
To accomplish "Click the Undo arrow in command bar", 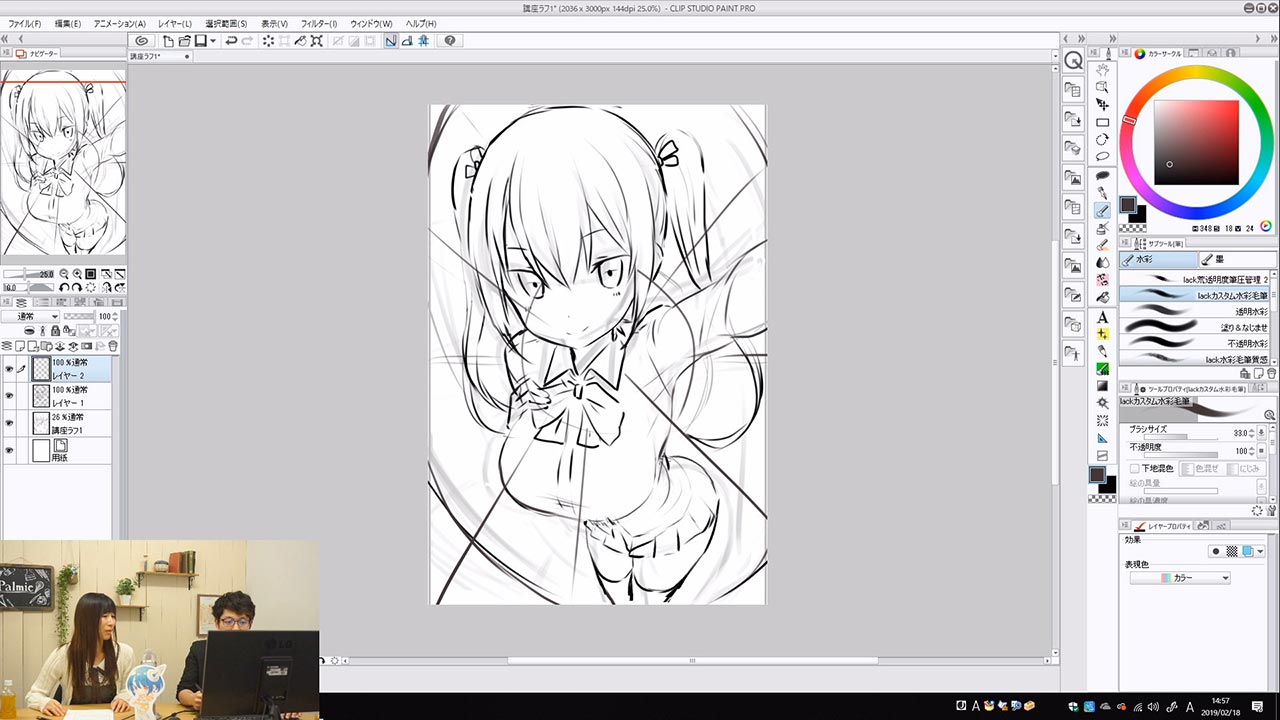I will (231, 41).
